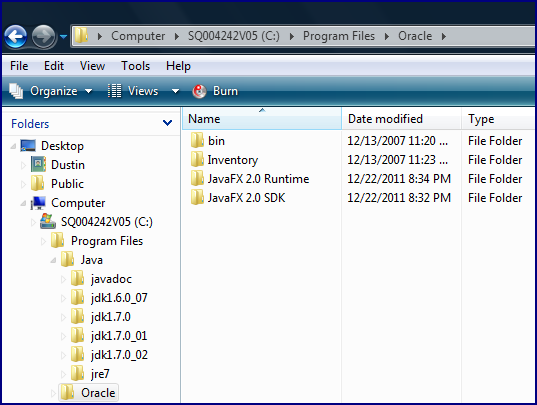
Task: Open the Edit menu
Action: (54, 66)
